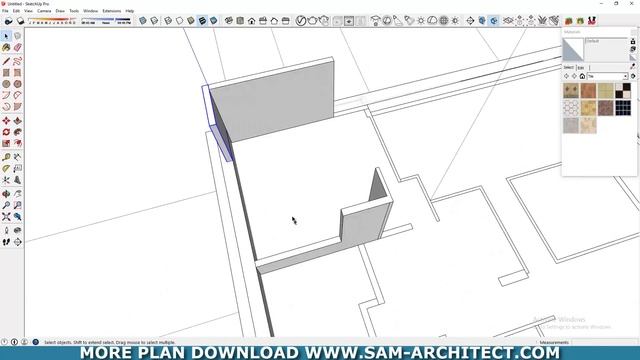The image size is (640, 360).
Task: Select the Scale tool
Action: coord(6,143)
